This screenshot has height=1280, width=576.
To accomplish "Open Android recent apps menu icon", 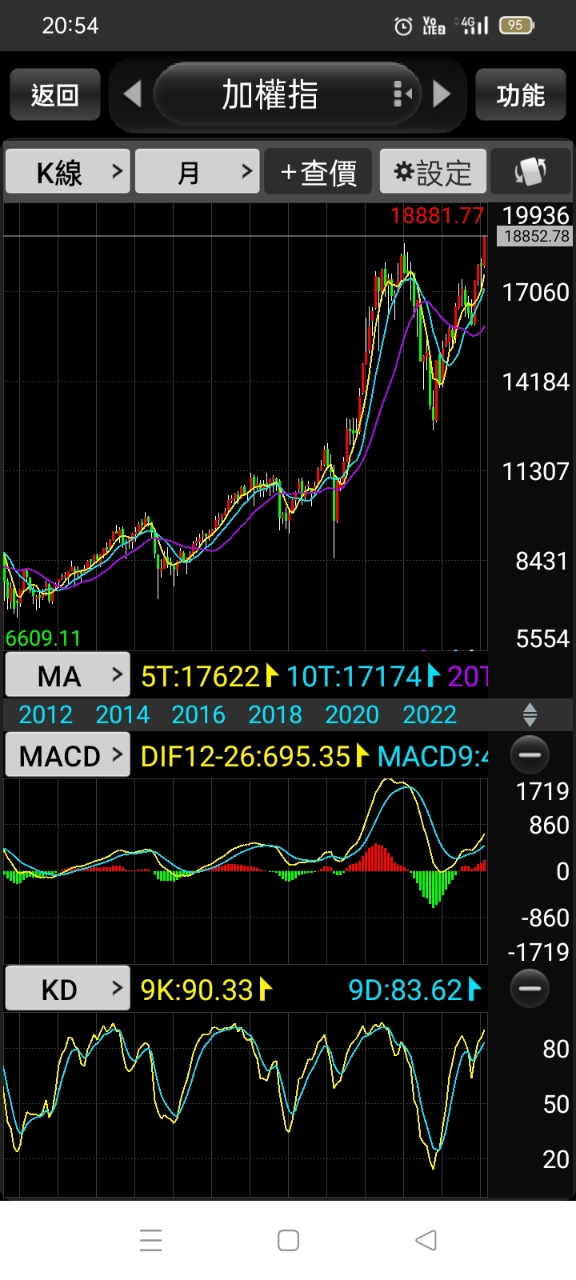I will point(151,1241).
